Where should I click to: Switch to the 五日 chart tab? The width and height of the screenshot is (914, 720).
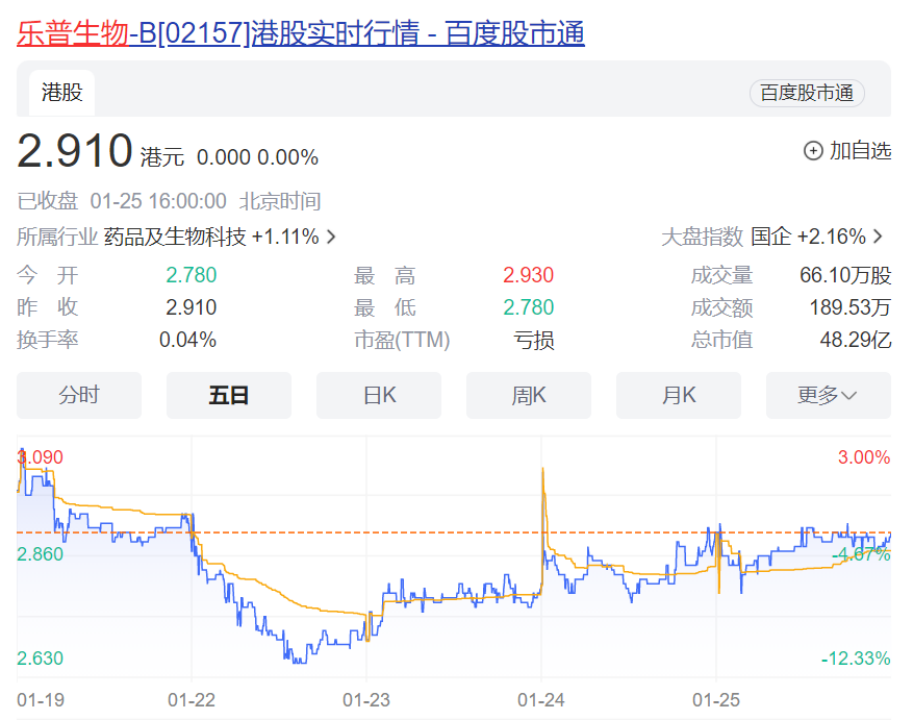(228, 395)
